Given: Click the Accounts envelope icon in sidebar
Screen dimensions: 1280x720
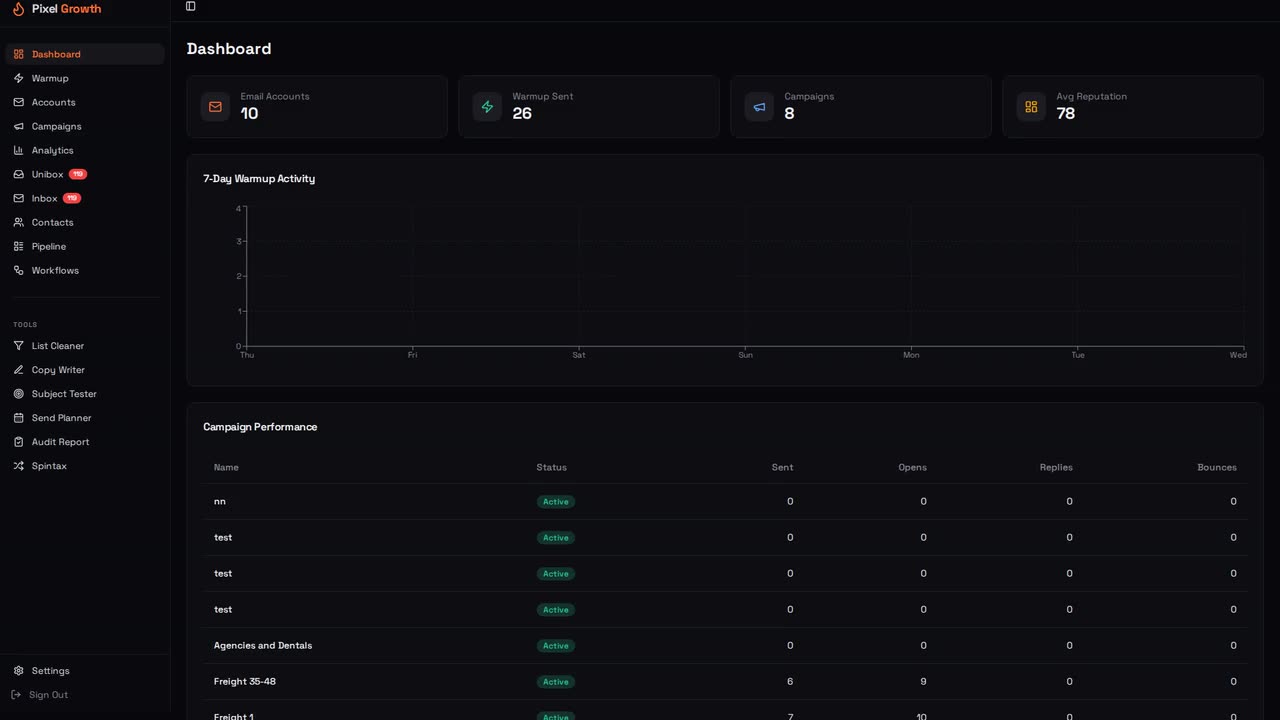Looking at the screenshot, I should [18, 102].
